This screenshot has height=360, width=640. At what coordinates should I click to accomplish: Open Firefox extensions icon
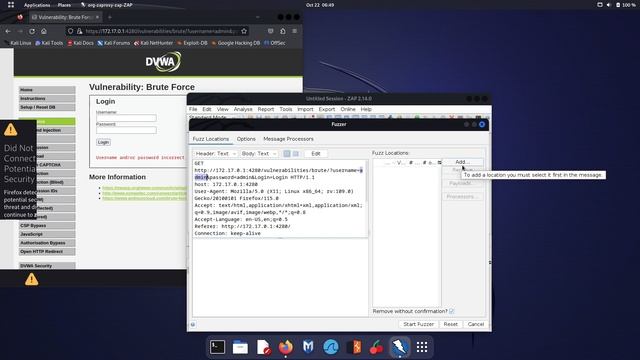[x=282, y=31]
